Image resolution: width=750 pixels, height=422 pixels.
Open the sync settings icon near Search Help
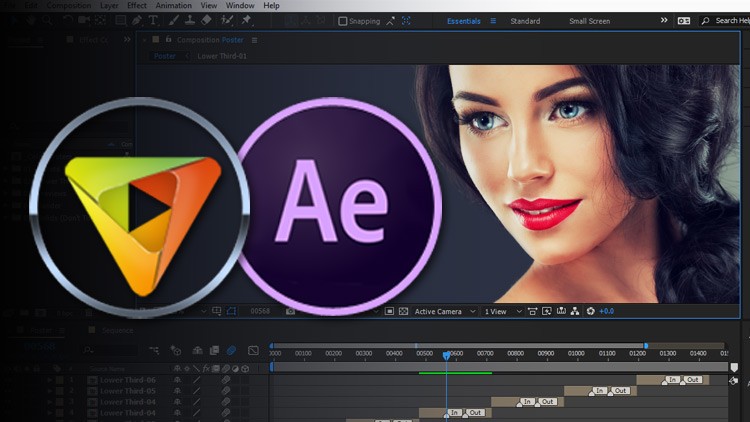tap(684, 21)
